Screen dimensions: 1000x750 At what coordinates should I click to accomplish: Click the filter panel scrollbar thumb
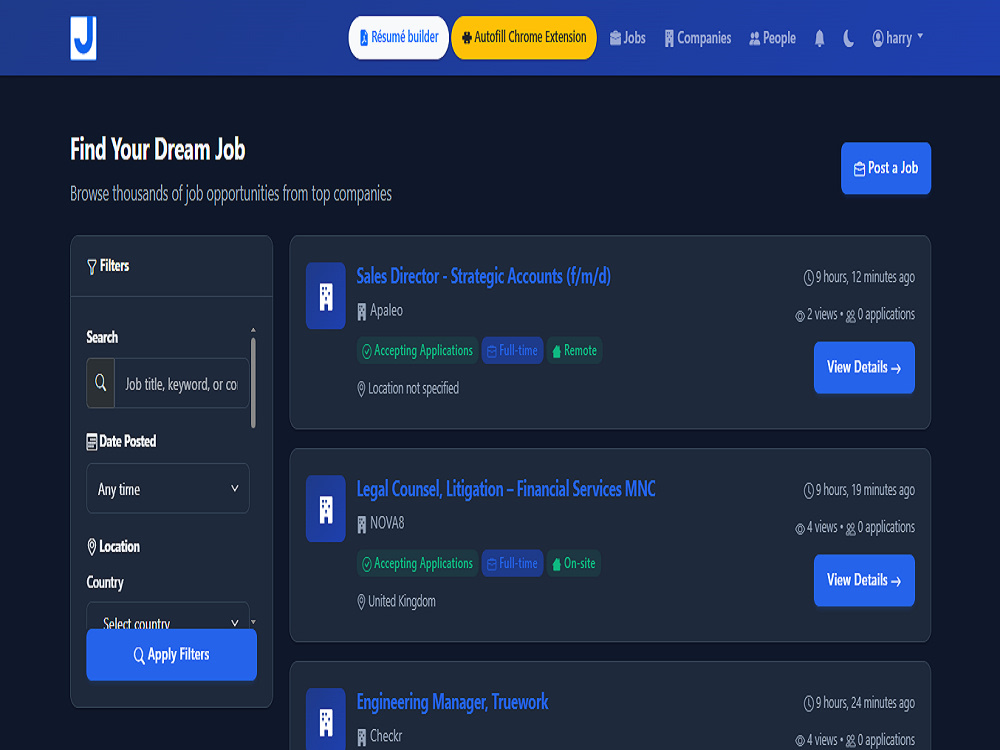(253, 383)
